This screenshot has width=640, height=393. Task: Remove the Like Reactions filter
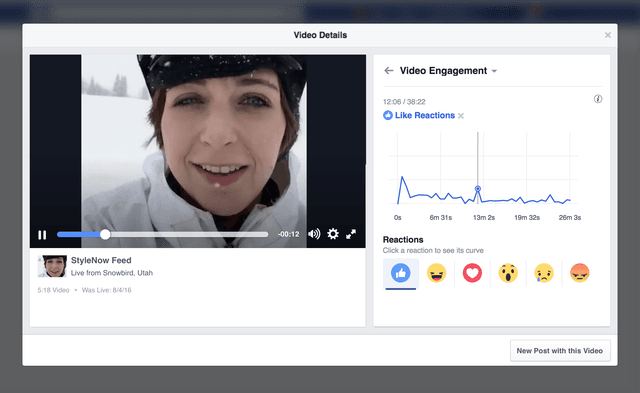(x=461, y=116)
